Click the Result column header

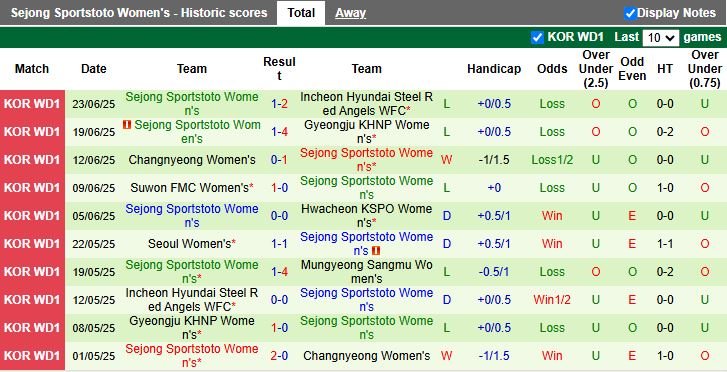[x=279, y=69]
